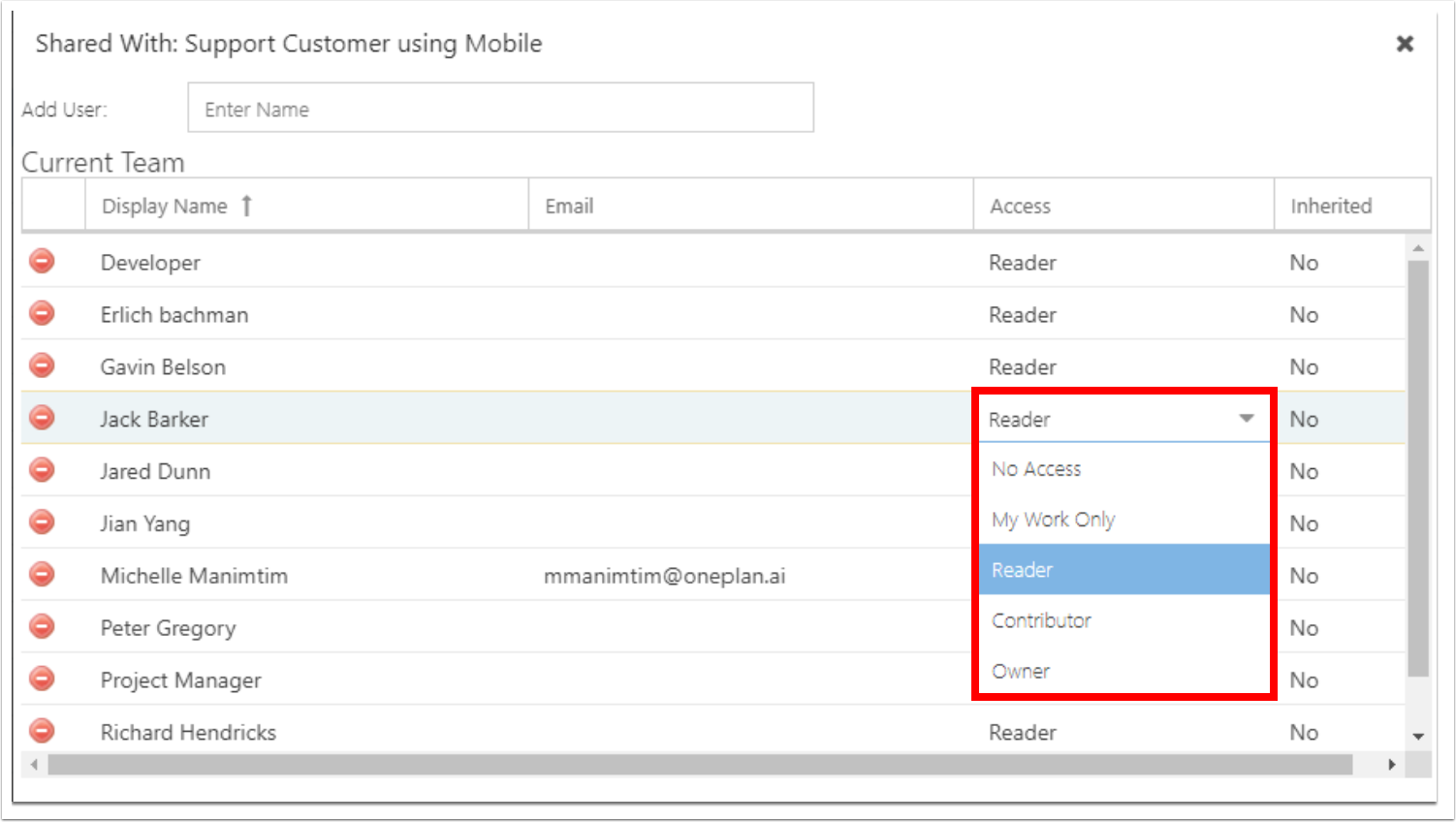
Task: Click the Email column header
Action: click(750, 205)
